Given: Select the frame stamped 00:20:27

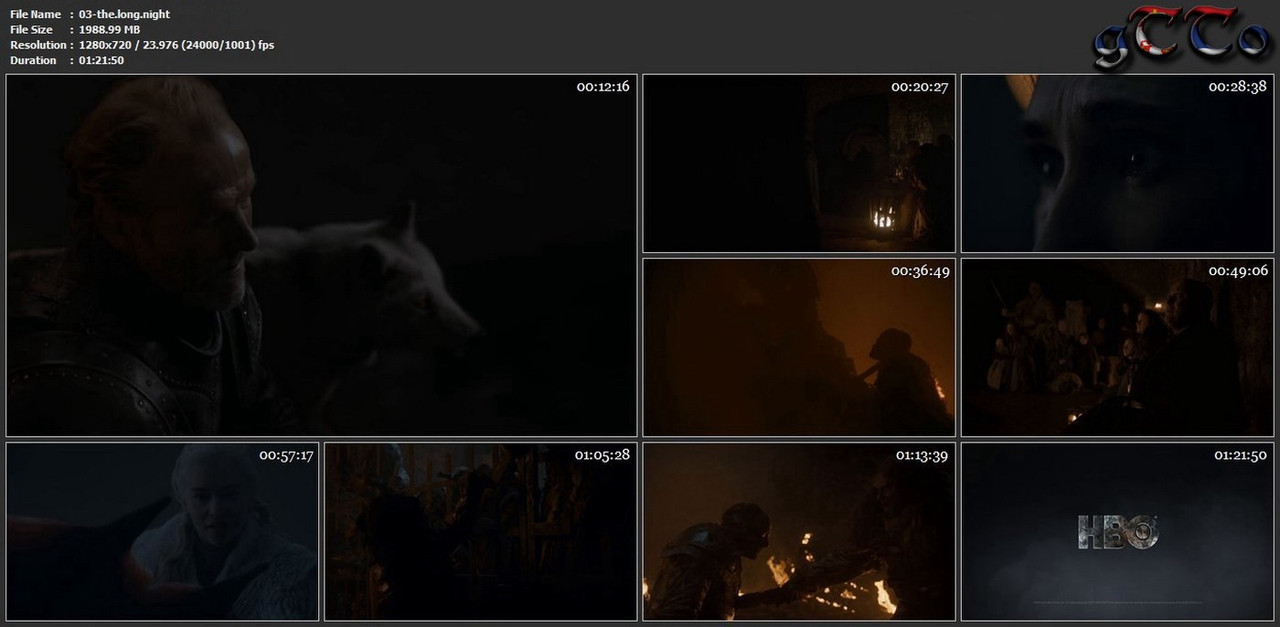Looking at the screenshot, I should coord(799,163).
